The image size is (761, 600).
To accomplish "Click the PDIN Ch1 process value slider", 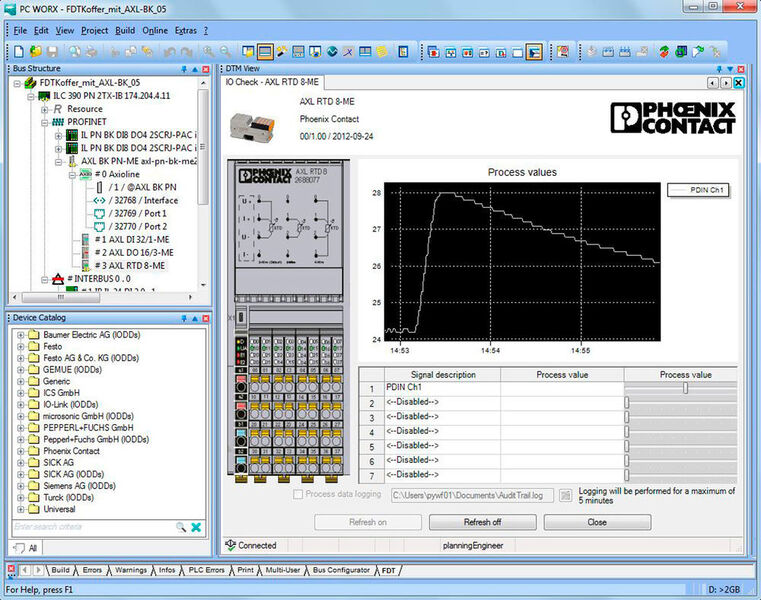I will [685, 388].
